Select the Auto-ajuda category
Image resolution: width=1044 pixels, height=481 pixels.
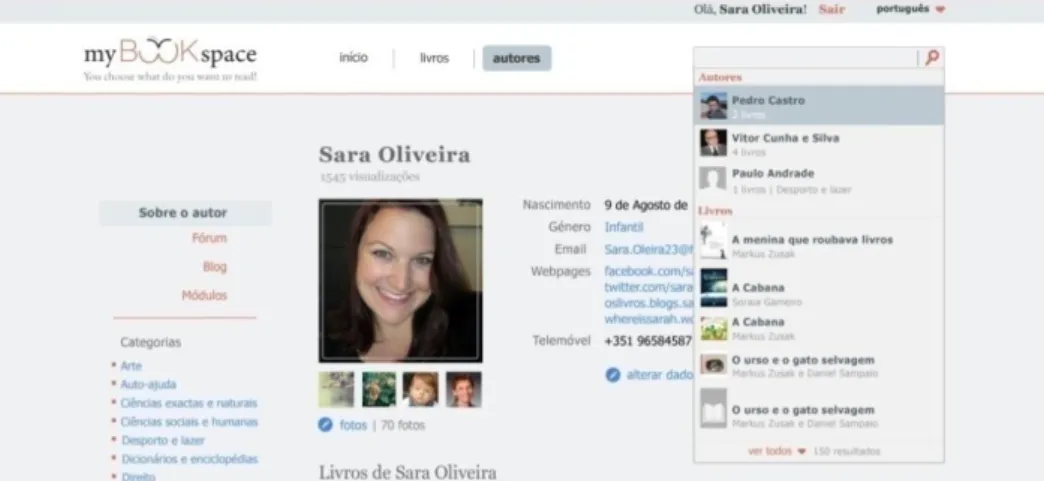(148, 384)
